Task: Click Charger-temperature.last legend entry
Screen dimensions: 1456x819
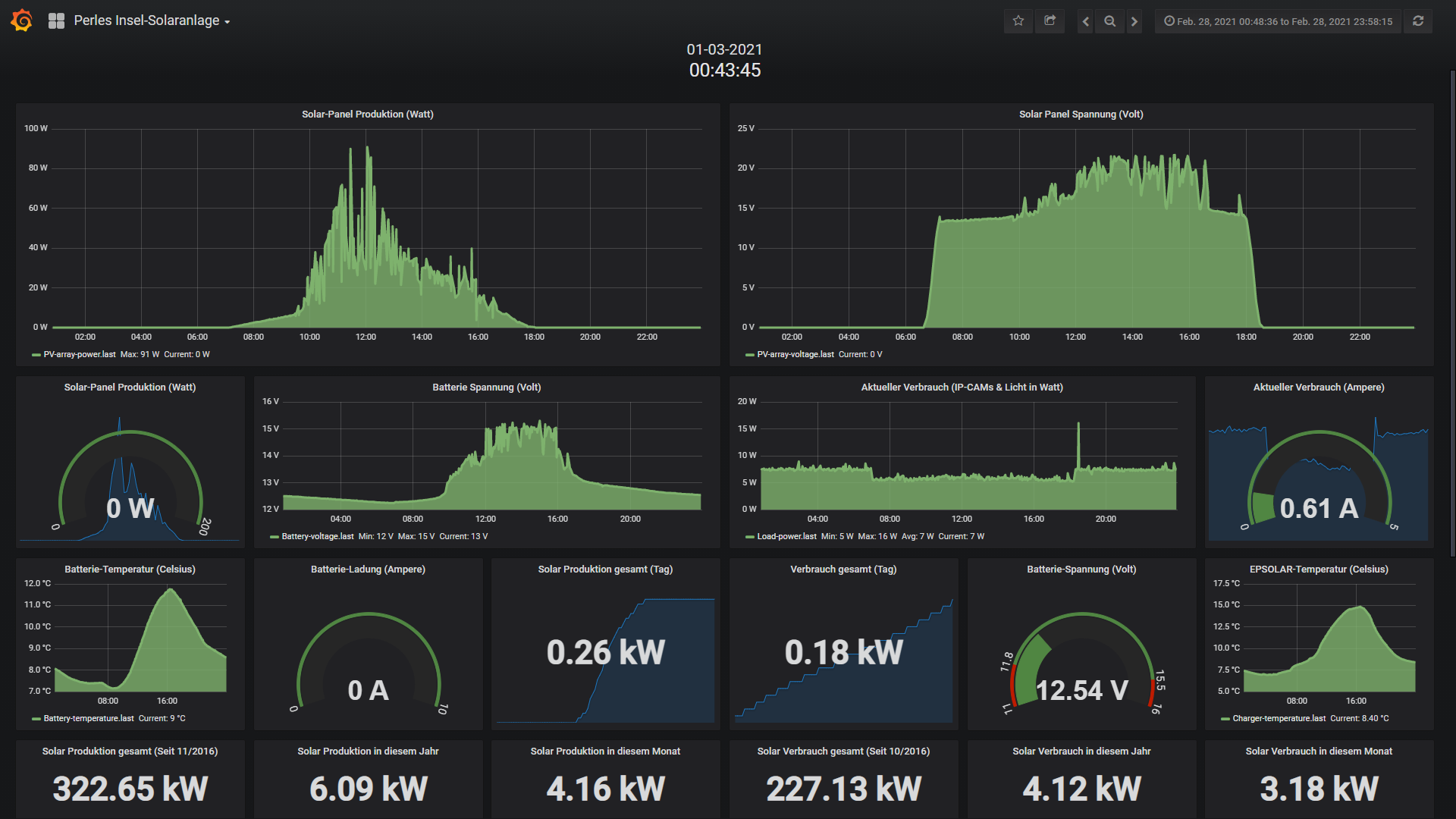Action: pos(1279,718)
